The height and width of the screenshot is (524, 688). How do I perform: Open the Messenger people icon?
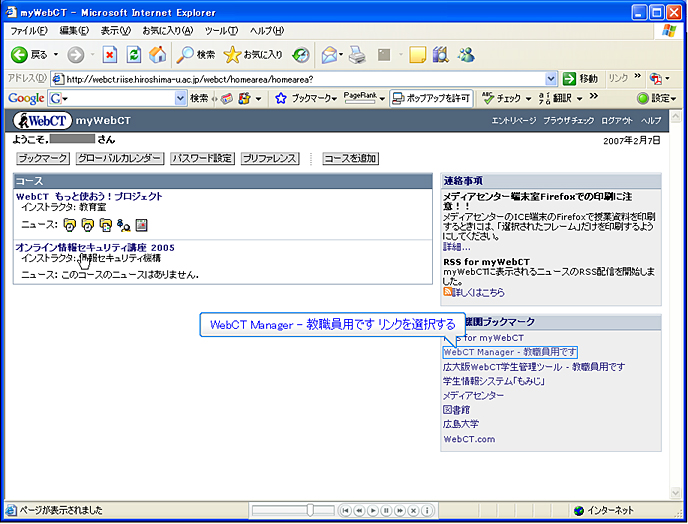coord(466,55)
